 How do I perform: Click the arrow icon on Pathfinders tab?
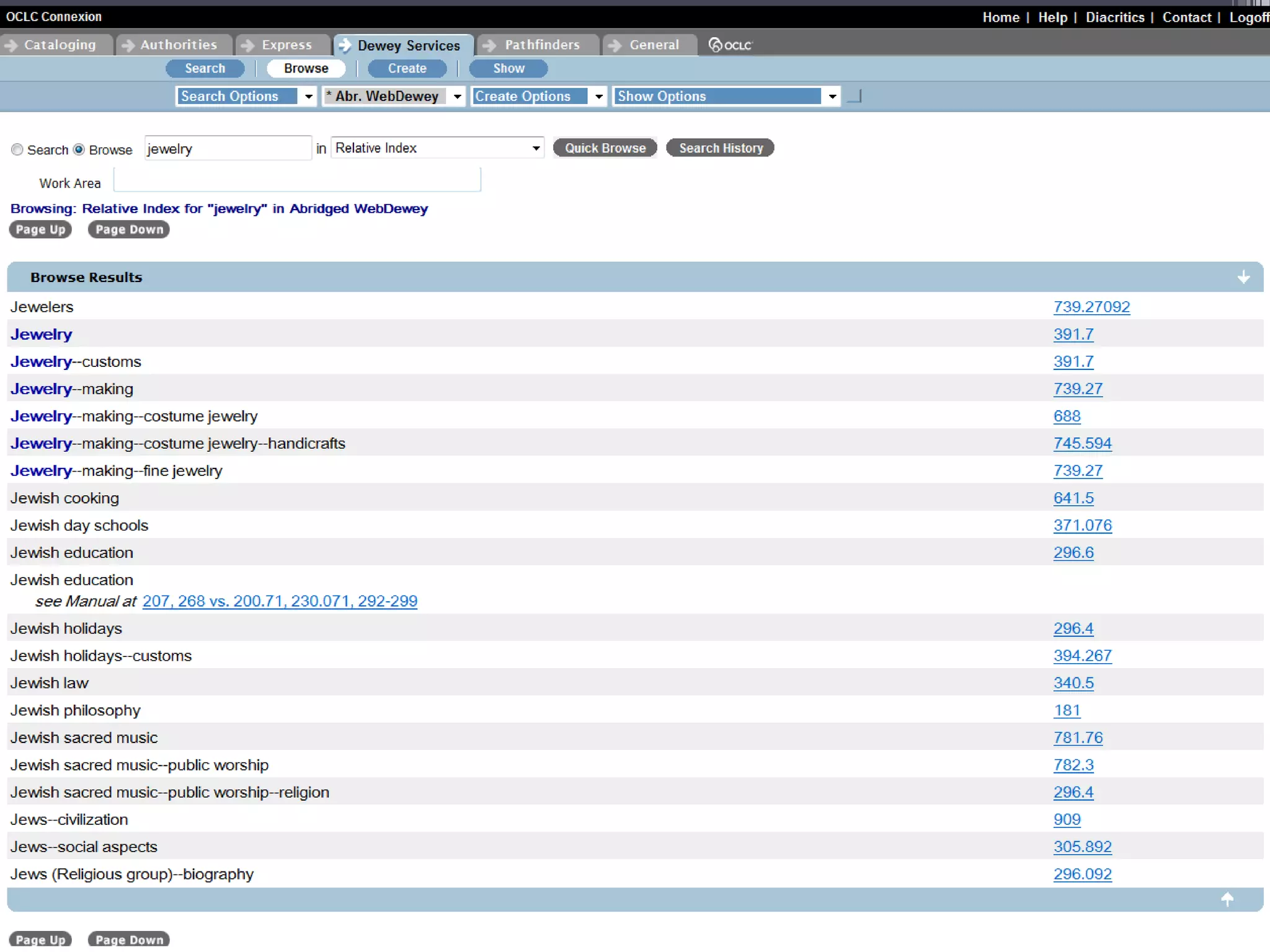click(x=489, y=45)
